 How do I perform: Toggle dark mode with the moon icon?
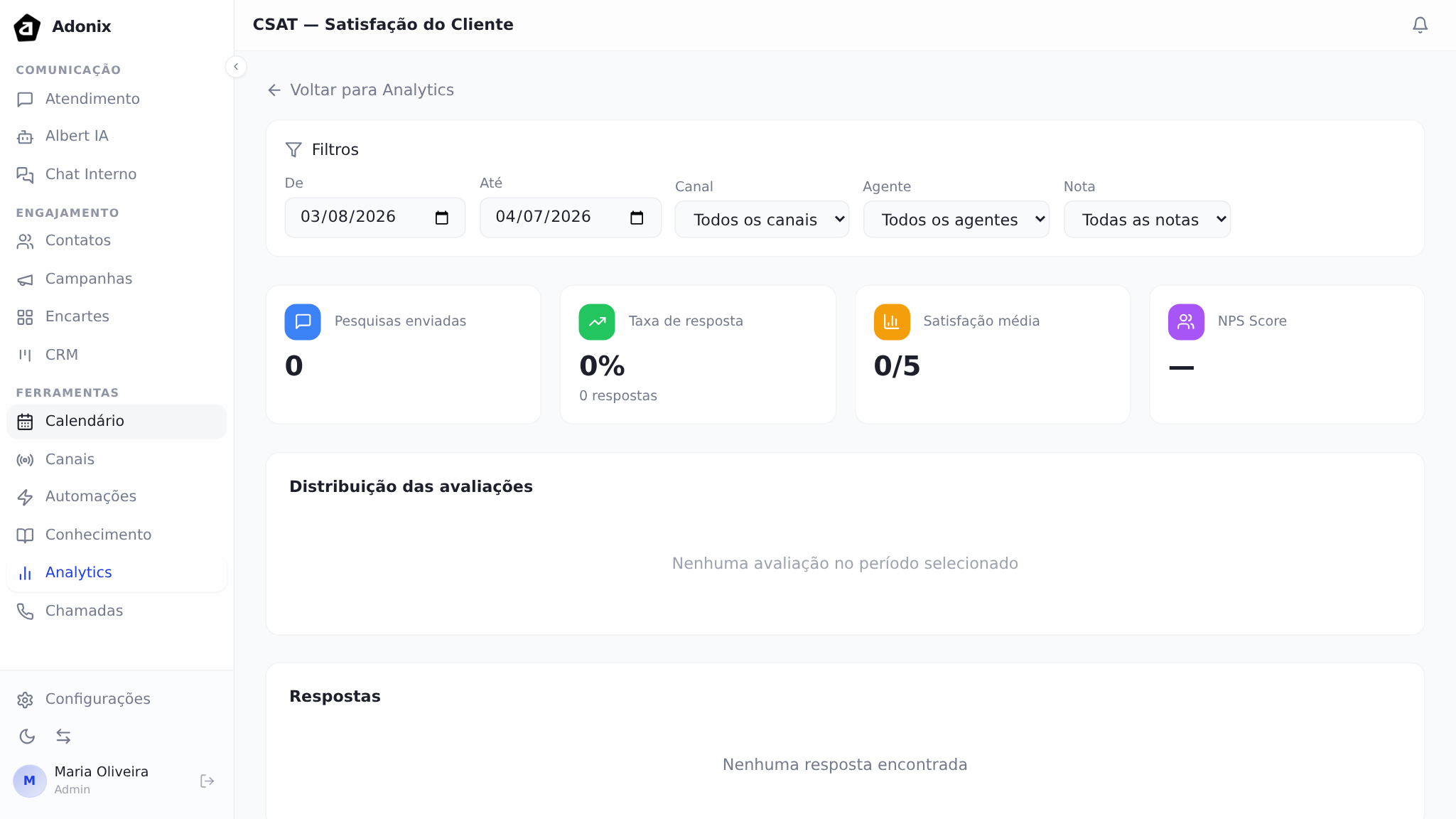point(27,737)
